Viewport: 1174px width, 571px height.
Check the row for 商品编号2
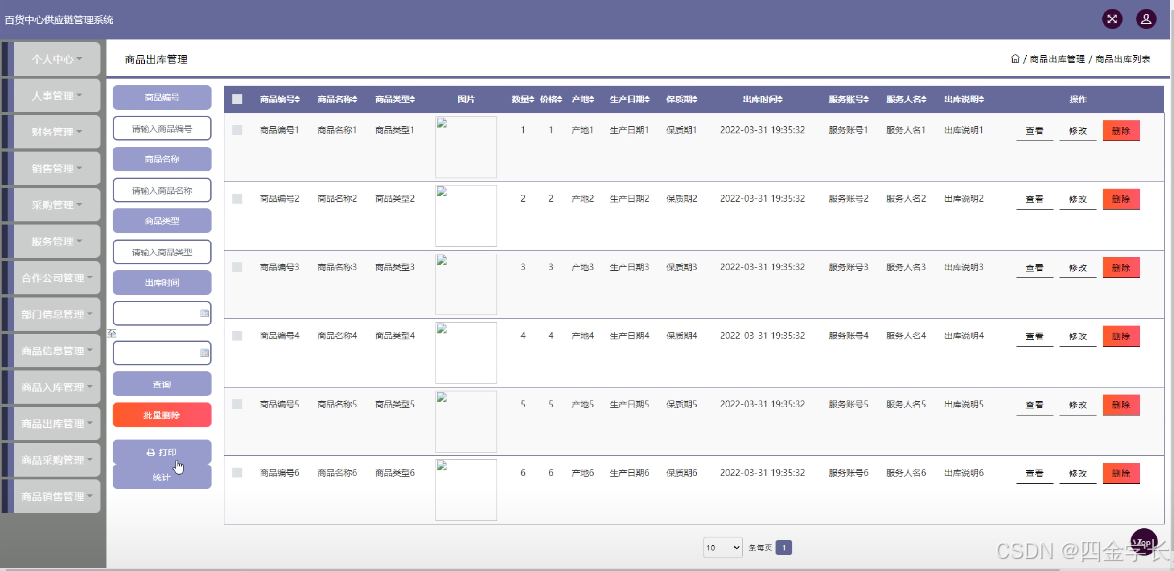pyautogui.click(x=237, y=199)
